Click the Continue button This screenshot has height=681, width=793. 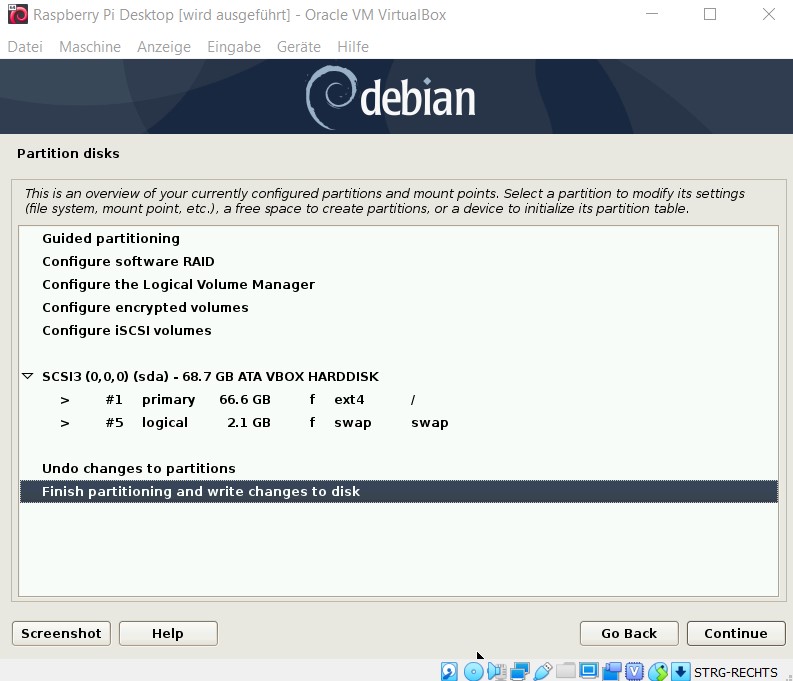736,633
